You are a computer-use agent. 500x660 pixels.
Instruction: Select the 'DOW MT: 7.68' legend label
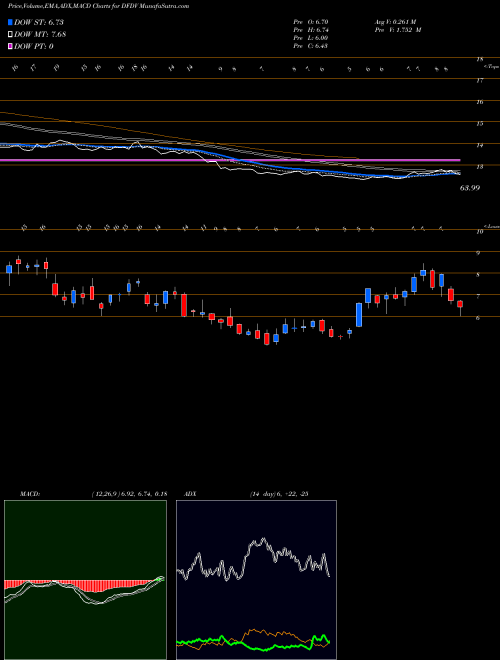tap(40, 35)
